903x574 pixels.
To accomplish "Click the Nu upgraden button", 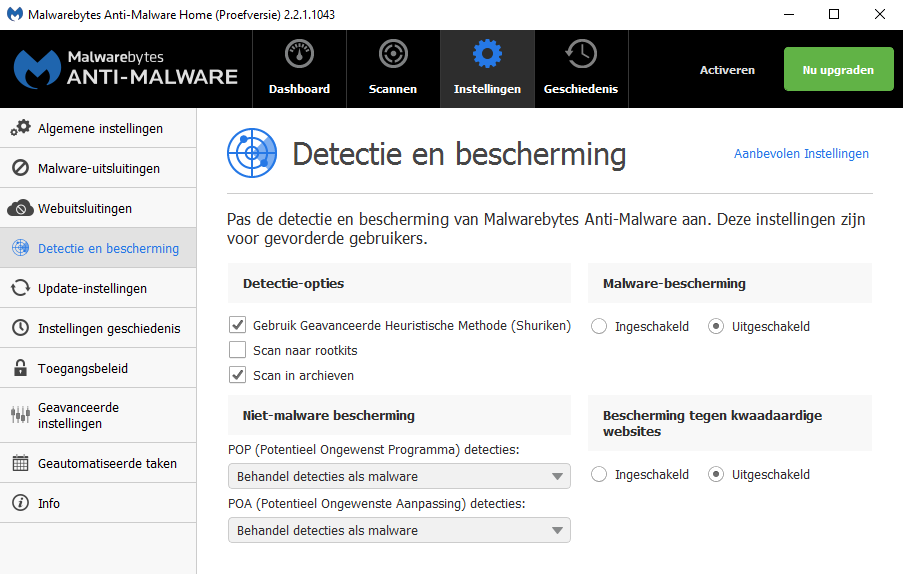I will click(x=838, y=70).
